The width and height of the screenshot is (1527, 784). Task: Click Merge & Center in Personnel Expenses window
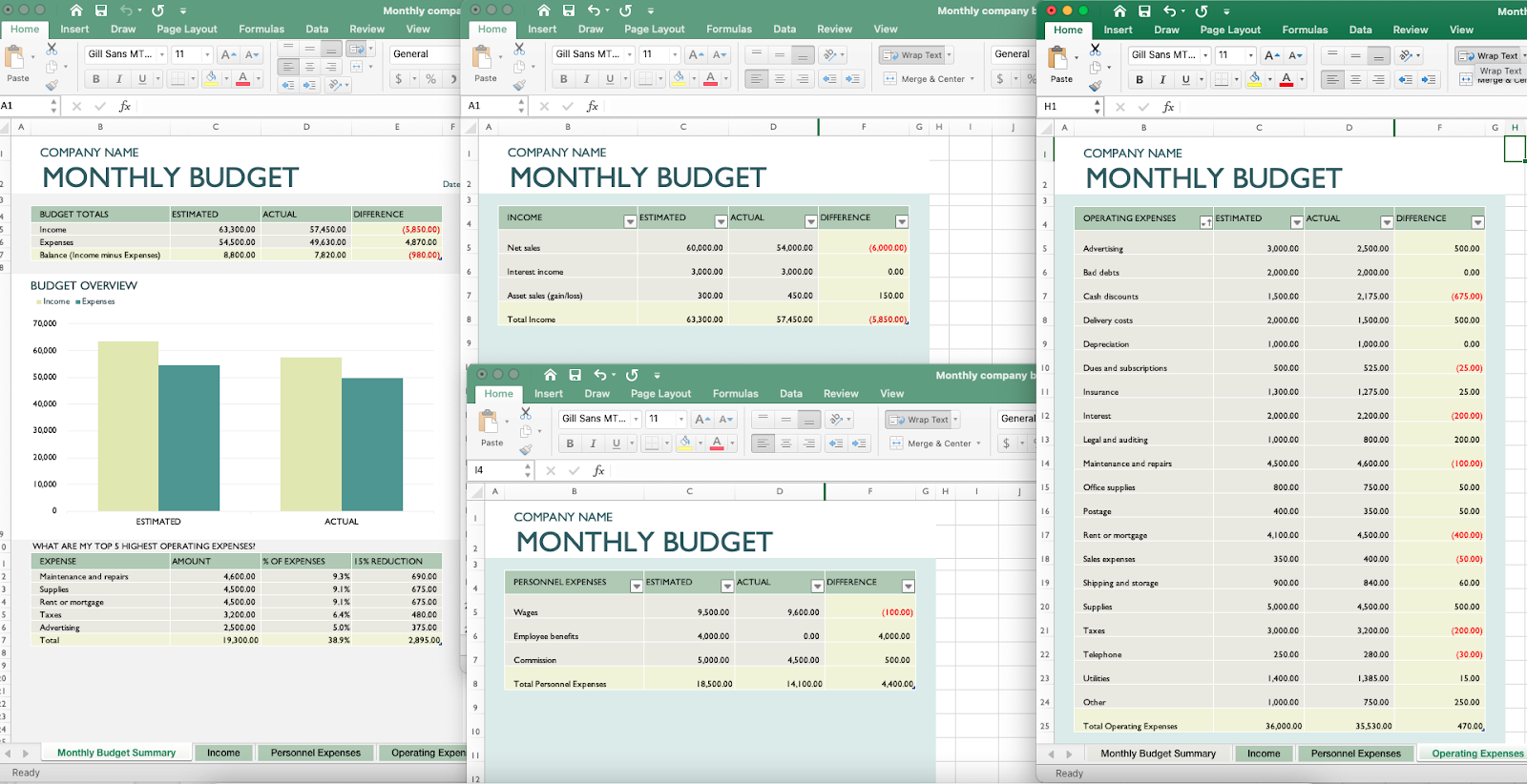pos(931,444)
